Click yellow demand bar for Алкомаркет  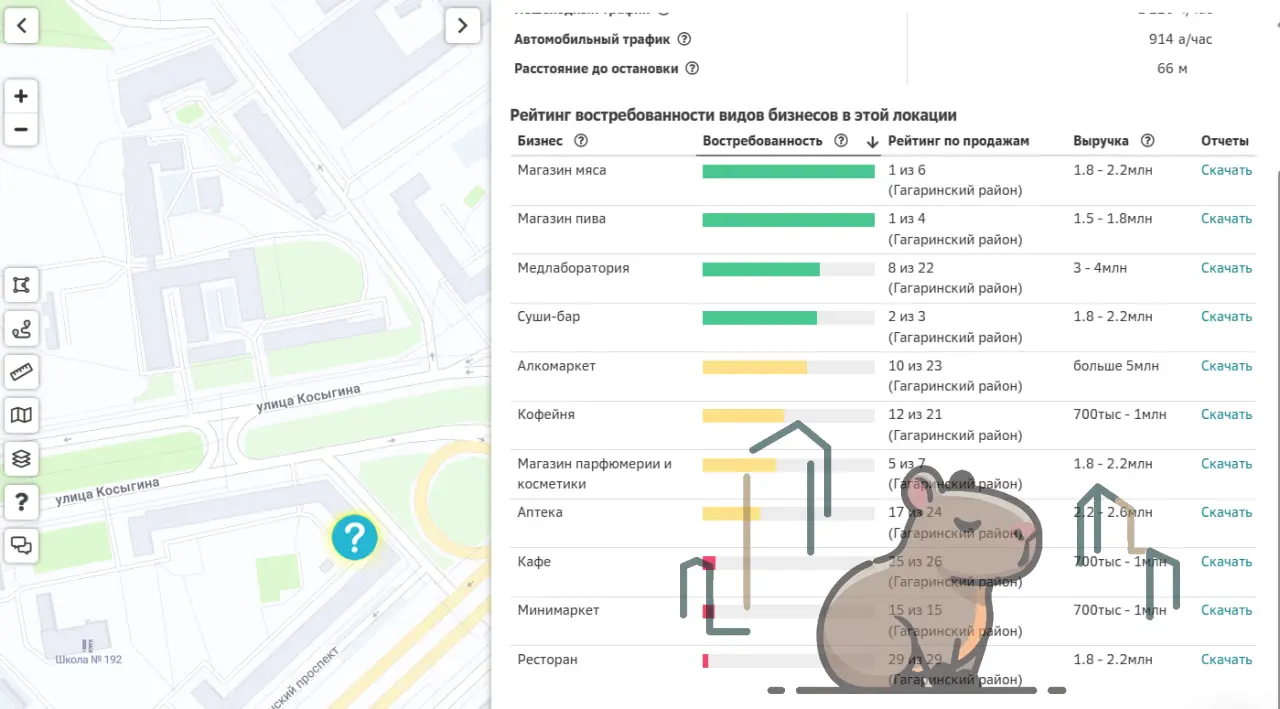point(755,367)
